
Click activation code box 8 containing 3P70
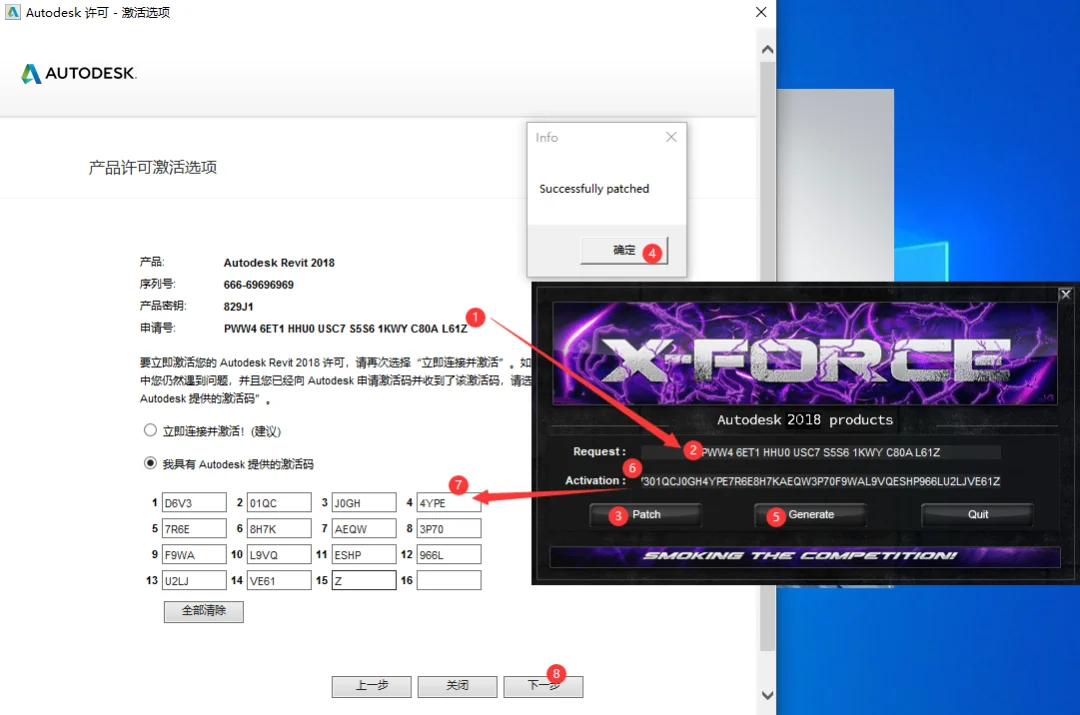click(449, 528)
